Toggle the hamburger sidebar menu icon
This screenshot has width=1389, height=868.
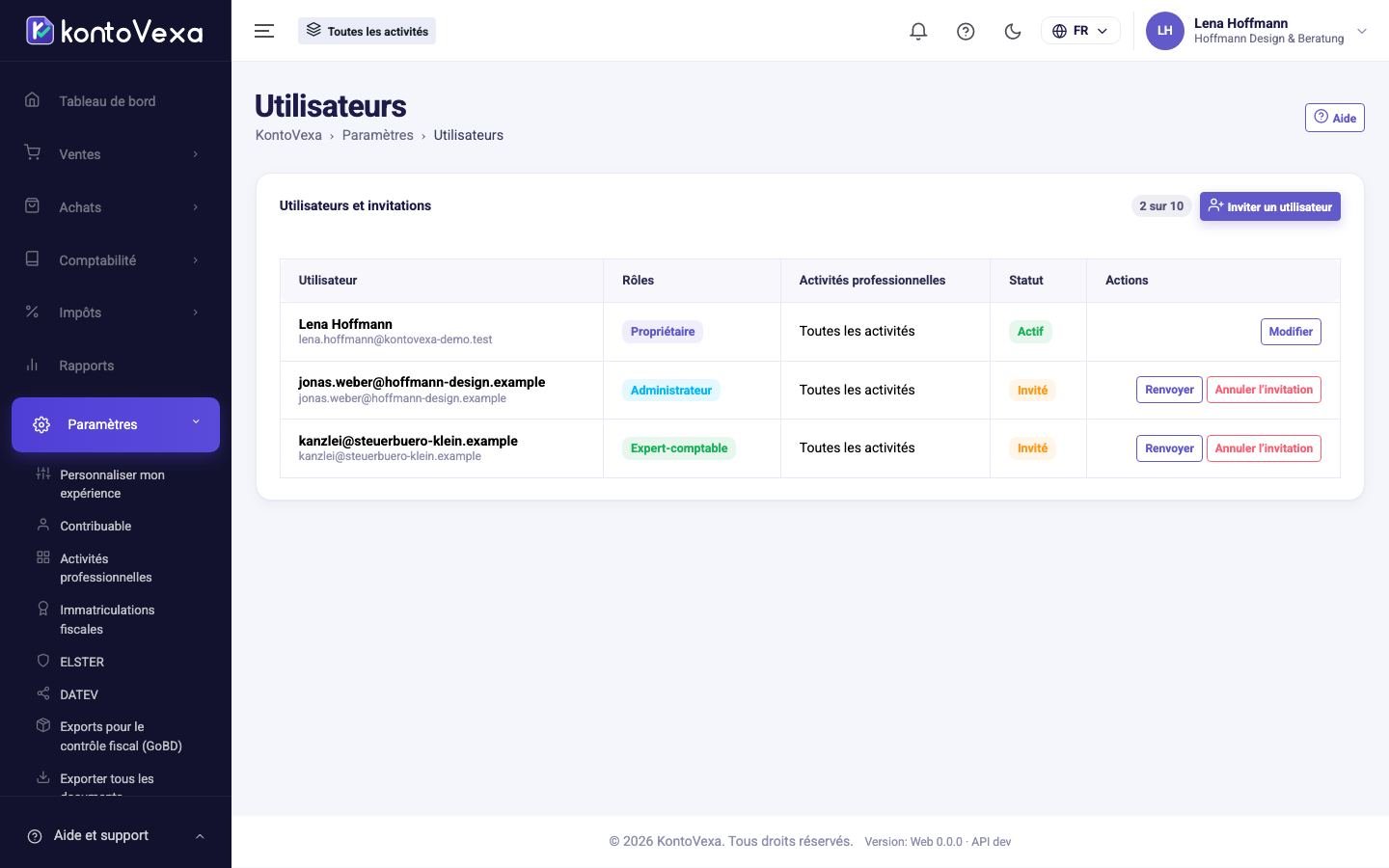point(264,31)
